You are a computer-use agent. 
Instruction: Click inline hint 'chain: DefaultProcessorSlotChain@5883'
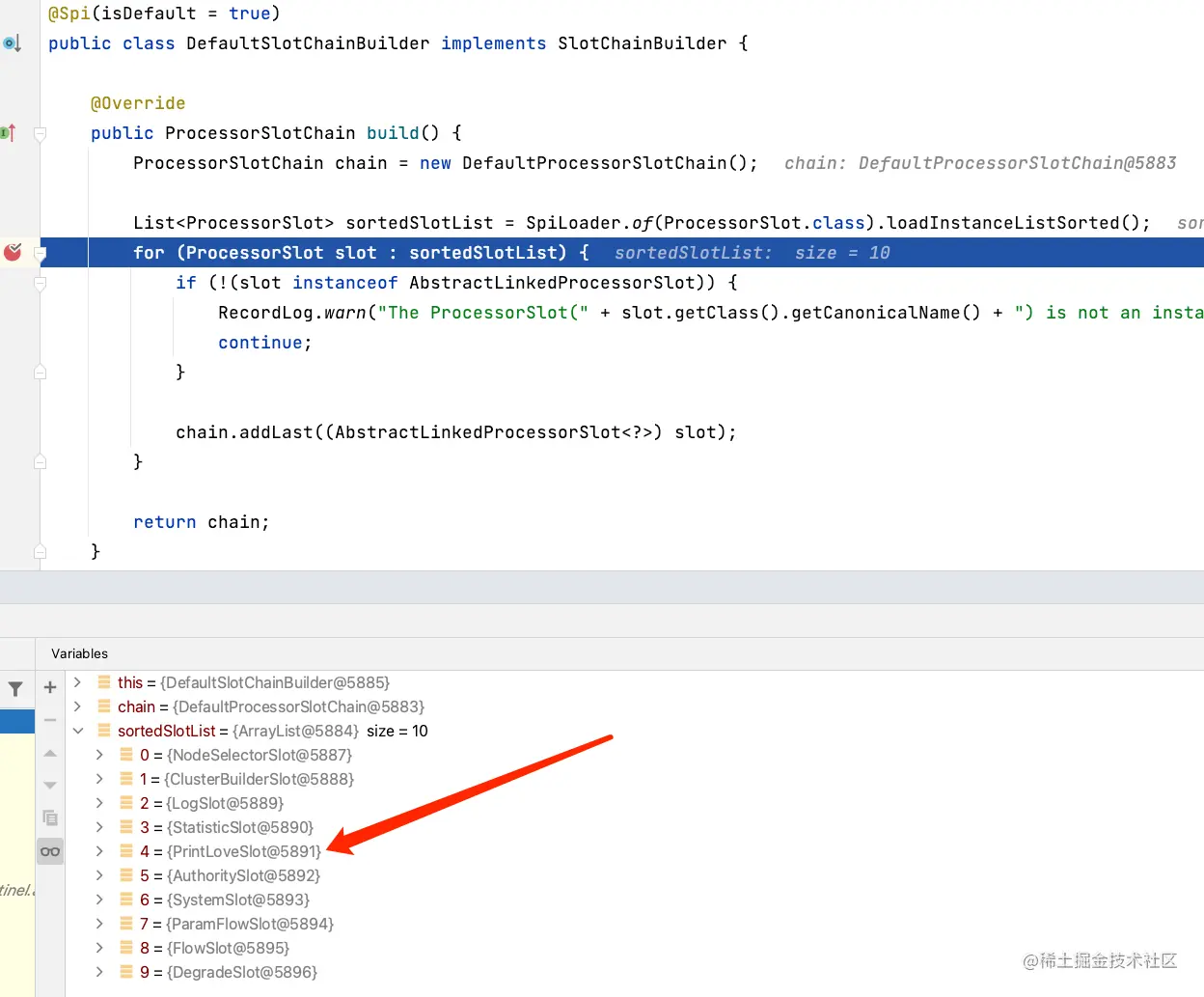(x=980, y=163)
